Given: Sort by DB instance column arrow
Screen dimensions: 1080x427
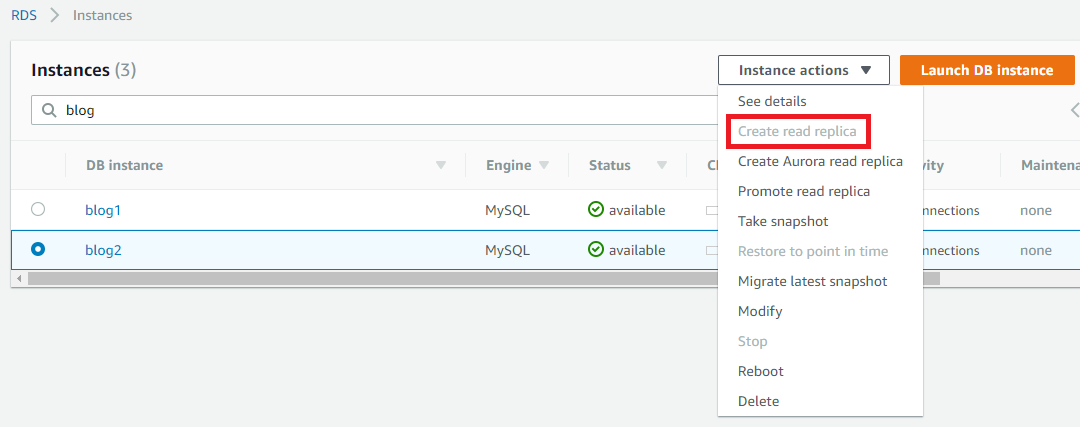Looking at the screenshot, I should [x=441, y=165].
